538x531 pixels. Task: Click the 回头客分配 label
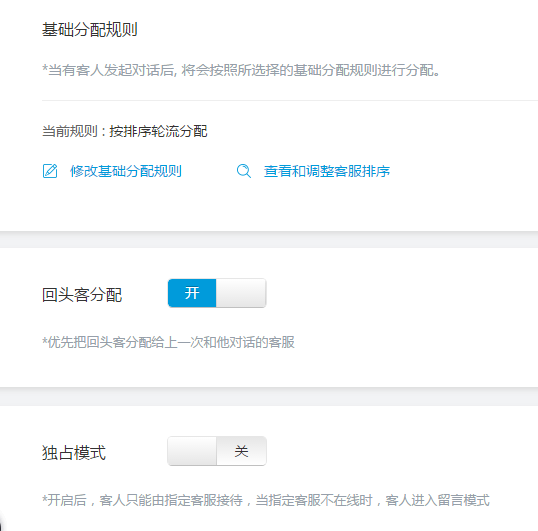tap(82, 295)
